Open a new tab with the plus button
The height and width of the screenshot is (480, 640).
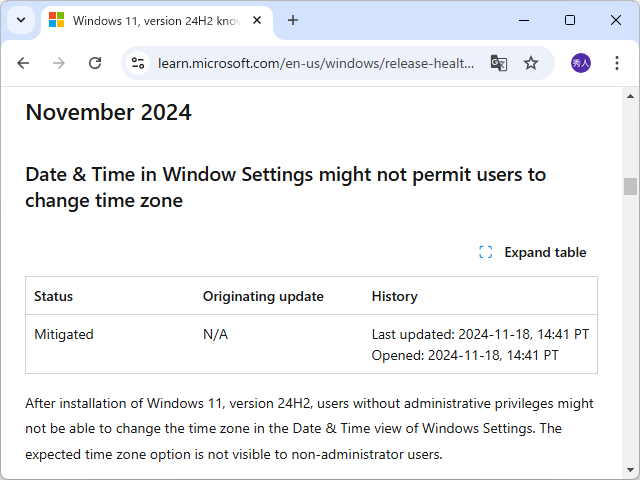293,20
